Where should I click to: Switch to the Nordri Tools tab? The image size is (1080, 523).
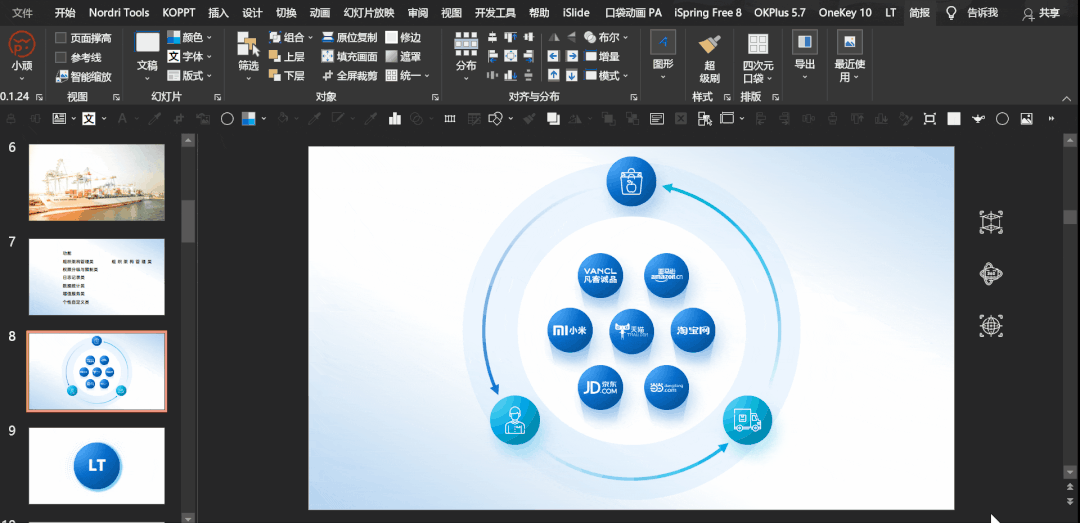[x=119, y=12]
